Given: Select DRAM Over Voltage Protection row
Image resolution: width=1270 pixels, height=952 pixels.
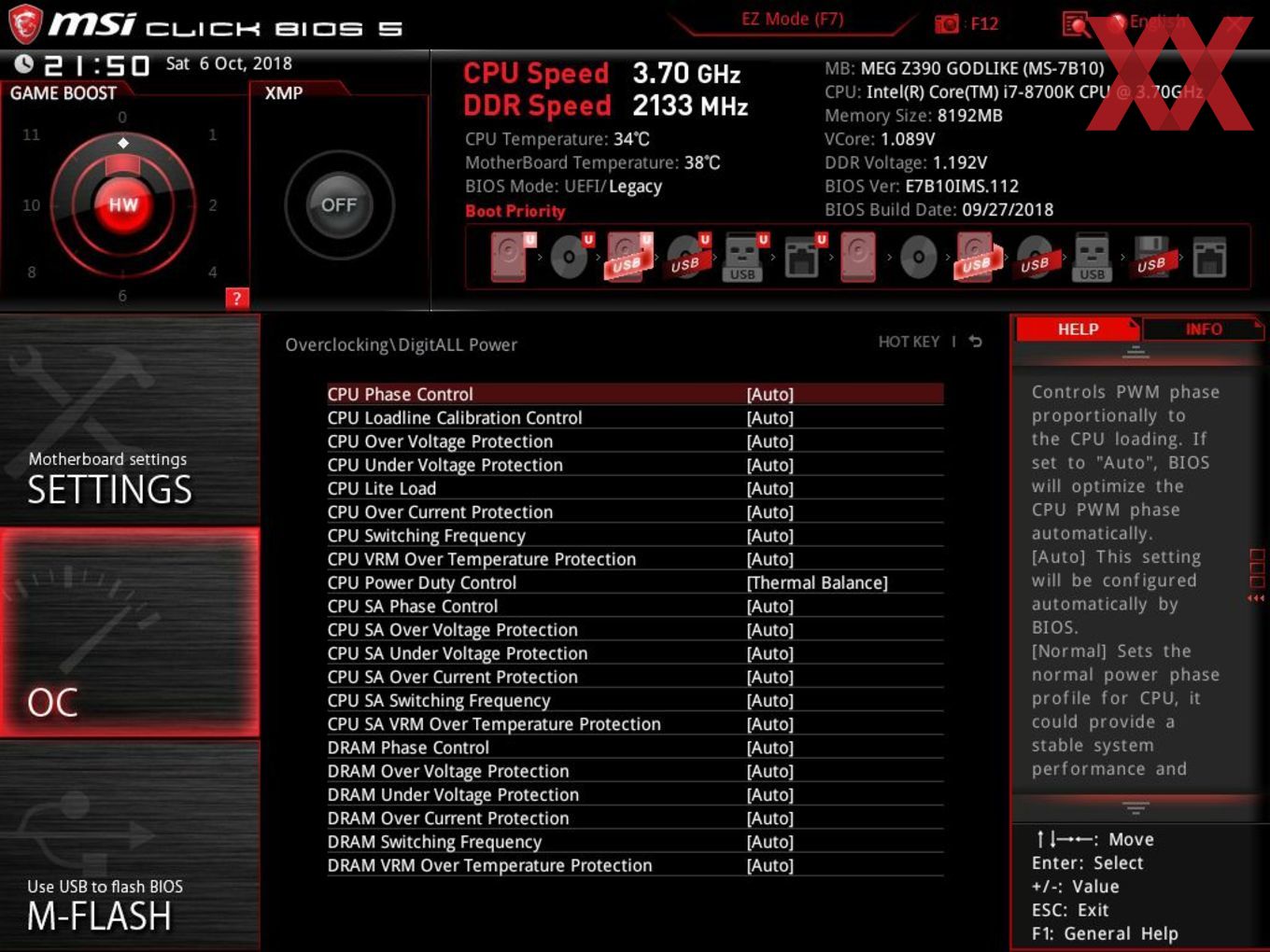Looking at the screenshot, I should pos(635,771).
